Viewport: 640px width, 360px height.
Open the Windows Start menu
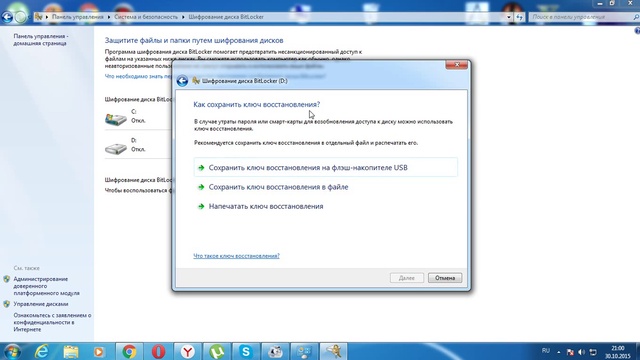12,351
